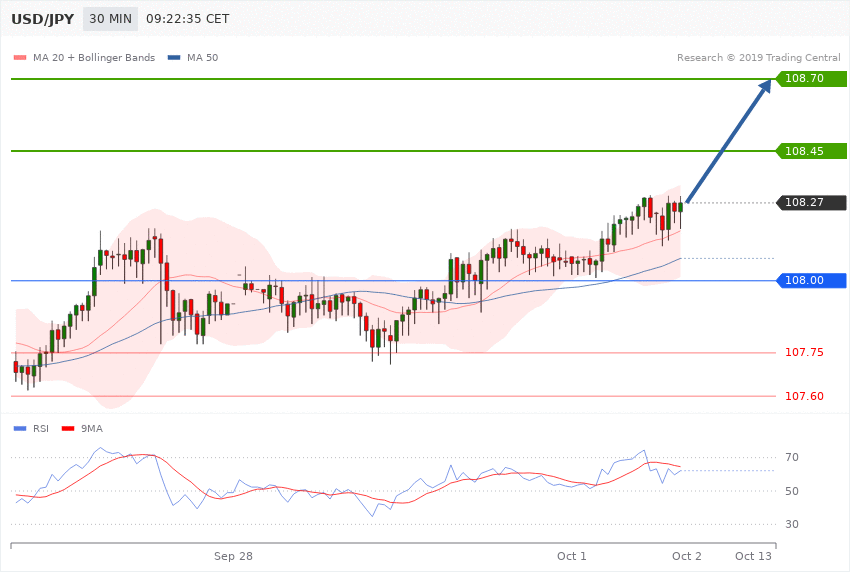Click the 108.70 resistance price tag
Screen dimensions: 850x576
[812, 79]
